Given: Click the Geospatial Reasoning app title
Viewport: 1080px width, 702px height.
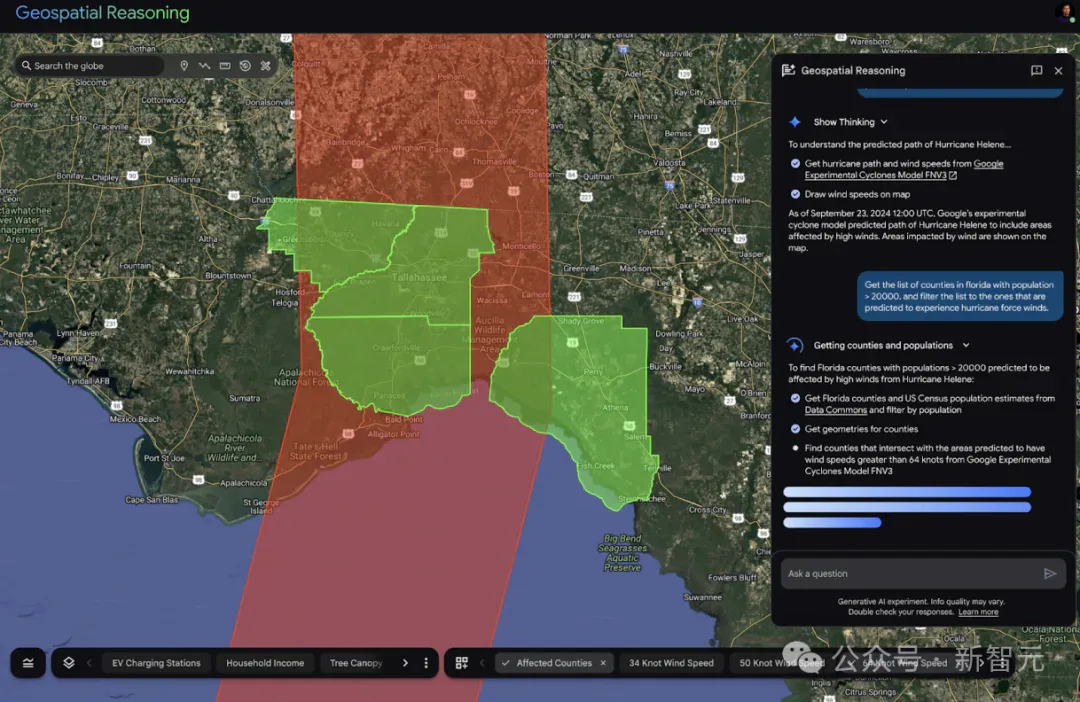Looking at the screenshot, I should [x=102, y=12].
